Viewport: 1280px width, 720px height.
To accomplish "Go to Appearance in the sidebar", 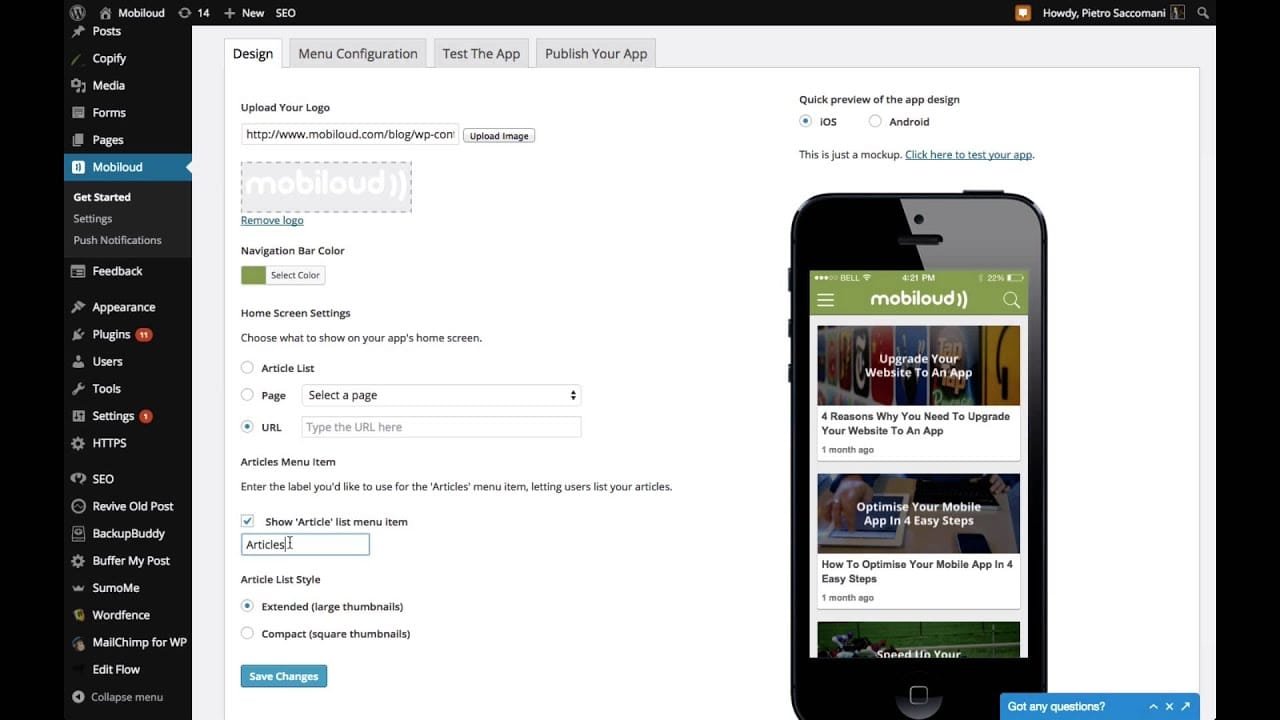I will (123, 307).
